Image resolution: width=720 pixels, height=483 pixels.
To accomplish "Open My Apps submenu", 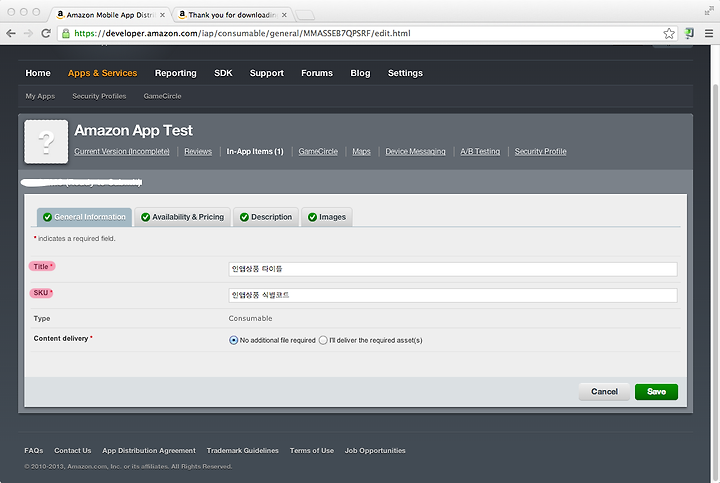I will (40, 96).
